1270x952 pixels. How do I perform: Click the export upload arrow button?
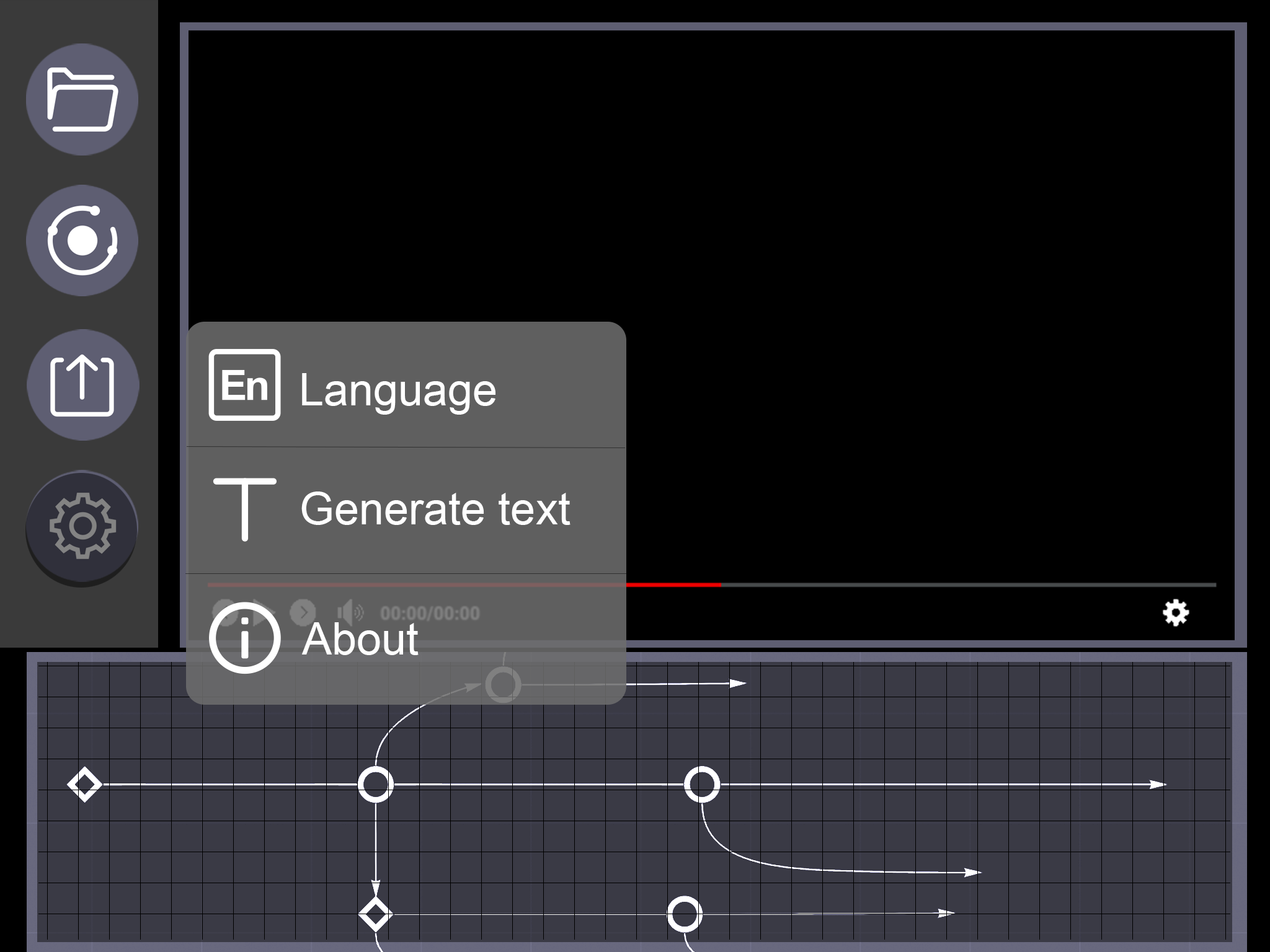[x=82, y=386]
